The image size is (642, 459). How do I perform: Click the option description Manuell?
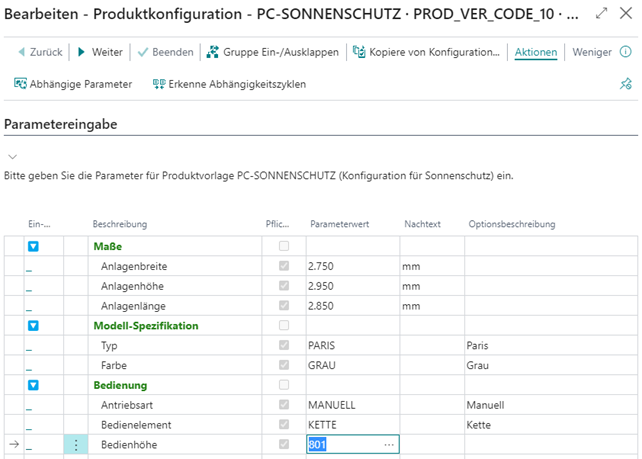[x=485, y=405]
